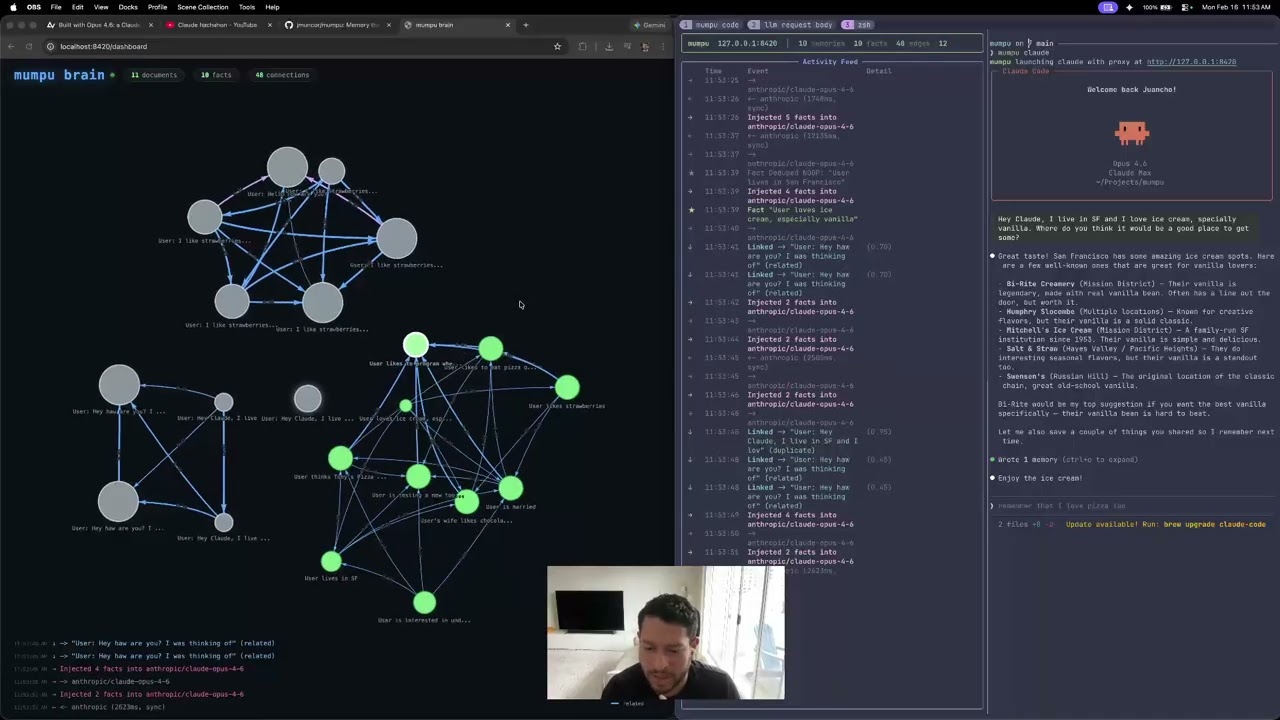
Task: Reload the dashboard page
Action: (x=29, y=46)
